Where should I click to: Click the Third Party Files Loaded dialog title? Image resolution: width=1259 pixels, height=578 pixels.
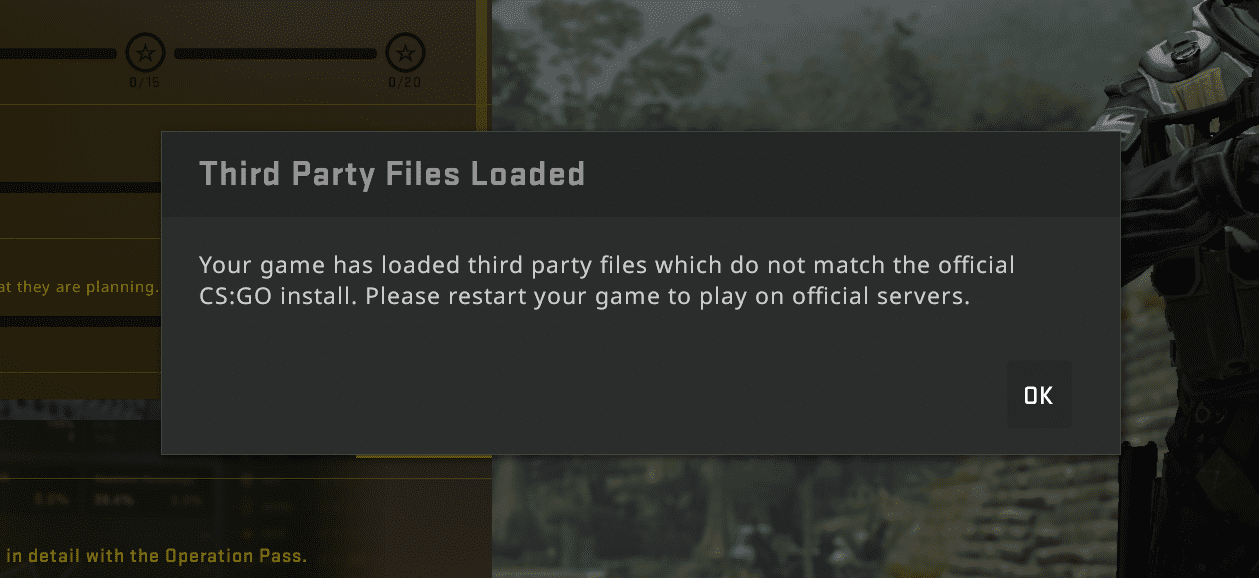(x=392, y=173)
